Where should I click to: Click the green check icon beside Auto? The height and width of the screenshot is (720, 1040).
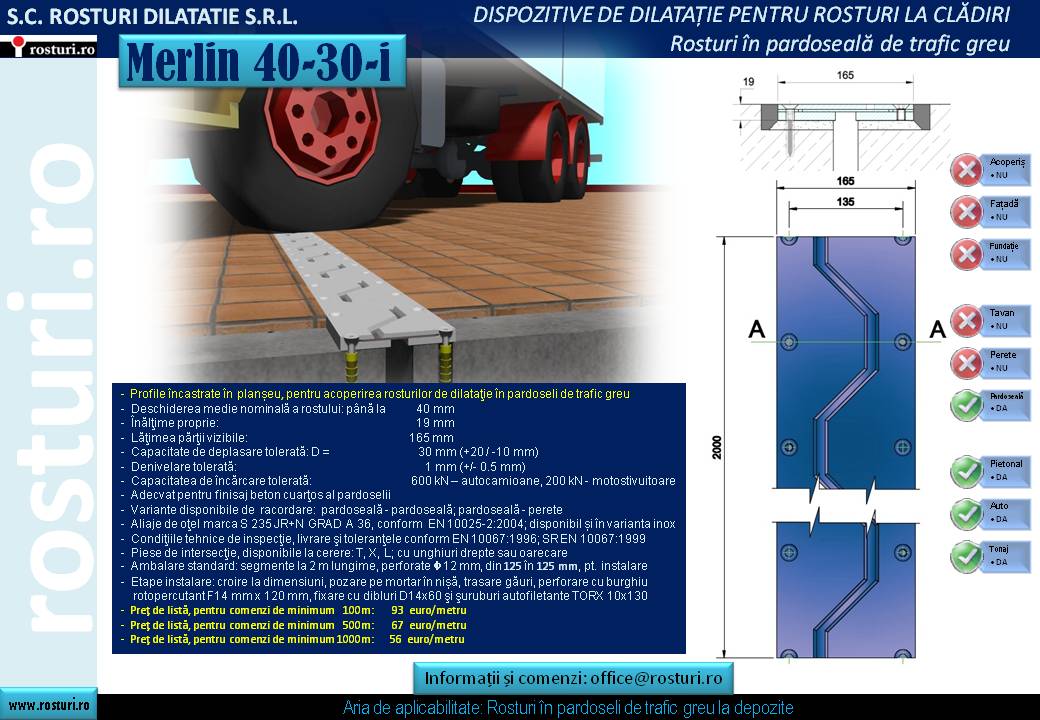(x=967, y=514)
